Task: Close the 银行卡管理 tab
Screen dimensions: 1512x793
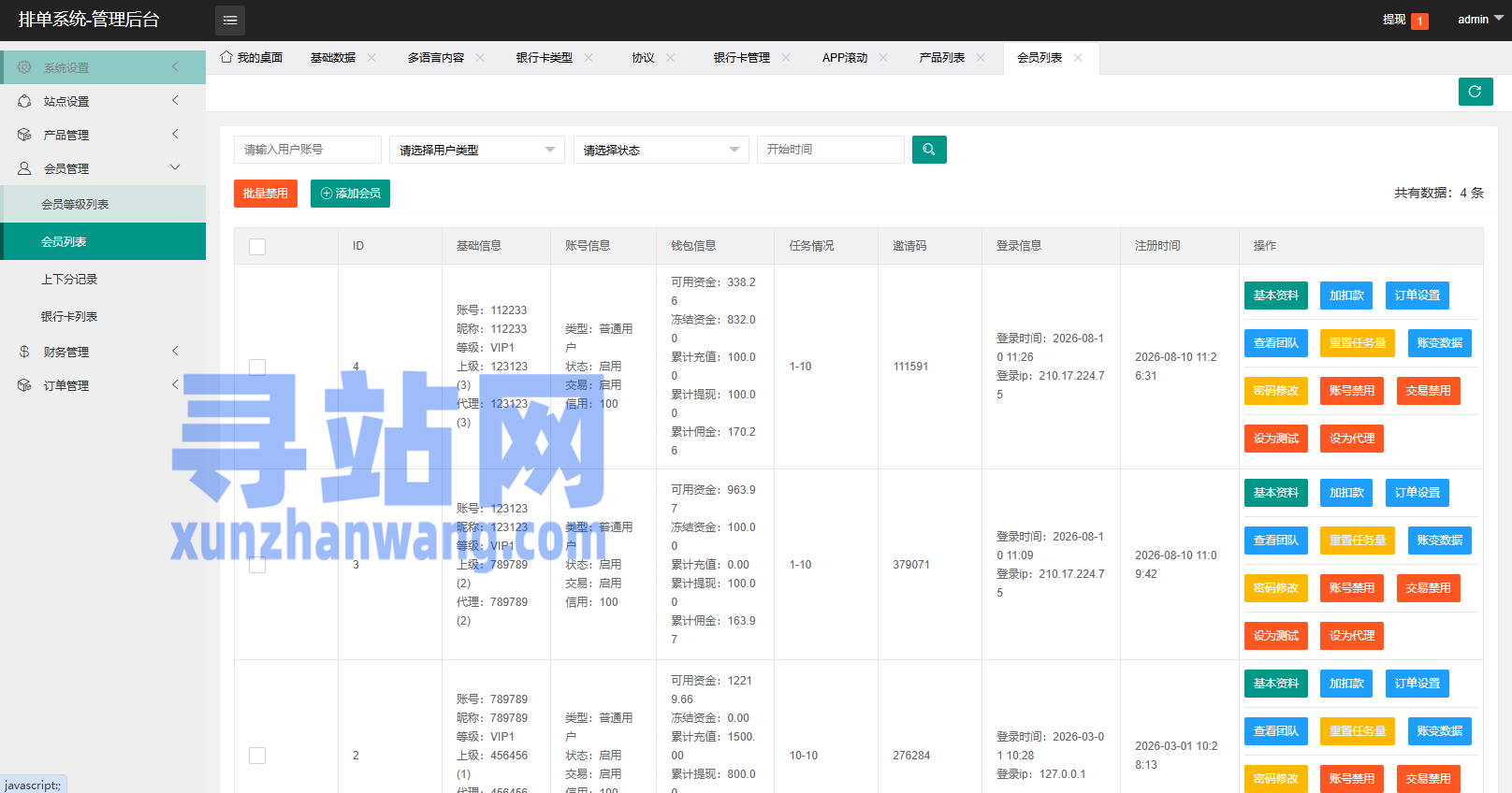Action: tap(786, 58)
